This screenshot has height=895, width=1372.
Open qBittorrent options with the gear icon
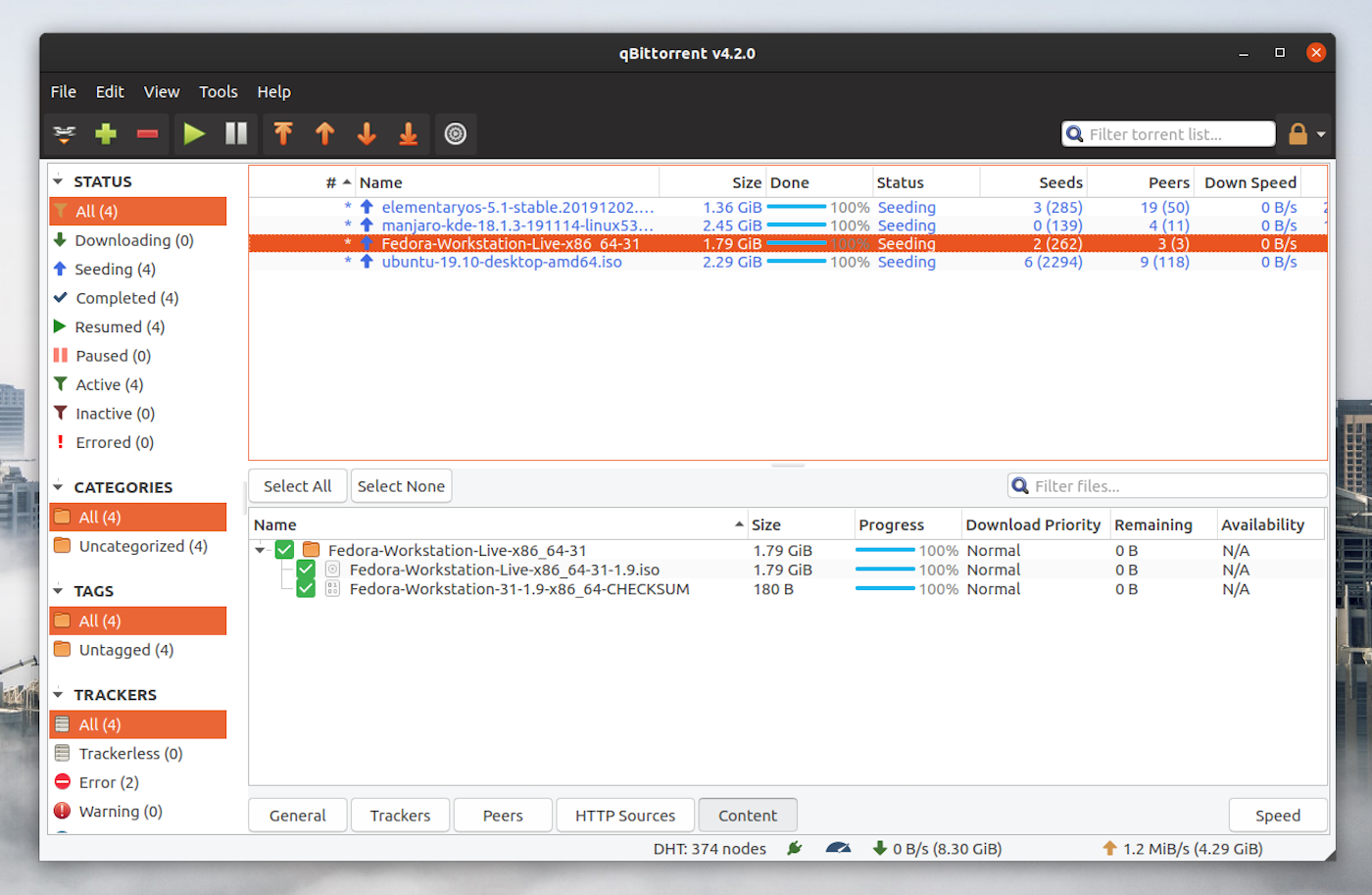coord(455,133)
